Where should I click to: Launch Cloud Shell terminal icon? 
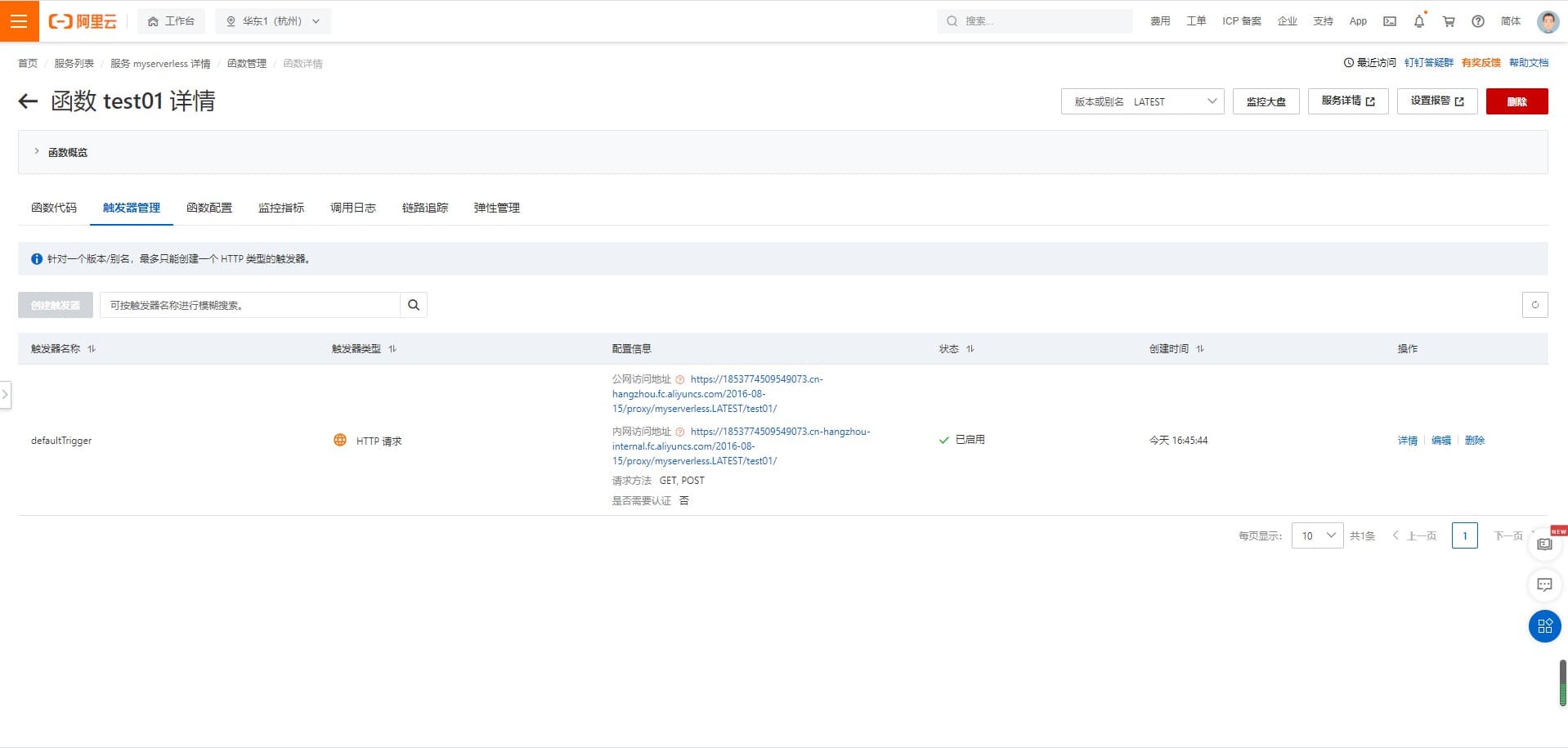[x=1390, y=22]
